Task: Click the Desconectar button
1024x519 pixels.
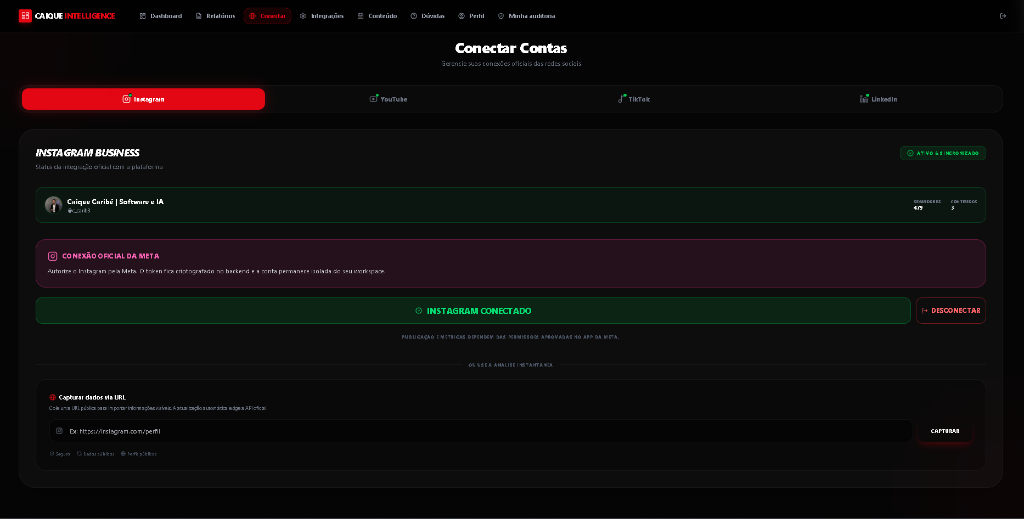Action: 951,311
